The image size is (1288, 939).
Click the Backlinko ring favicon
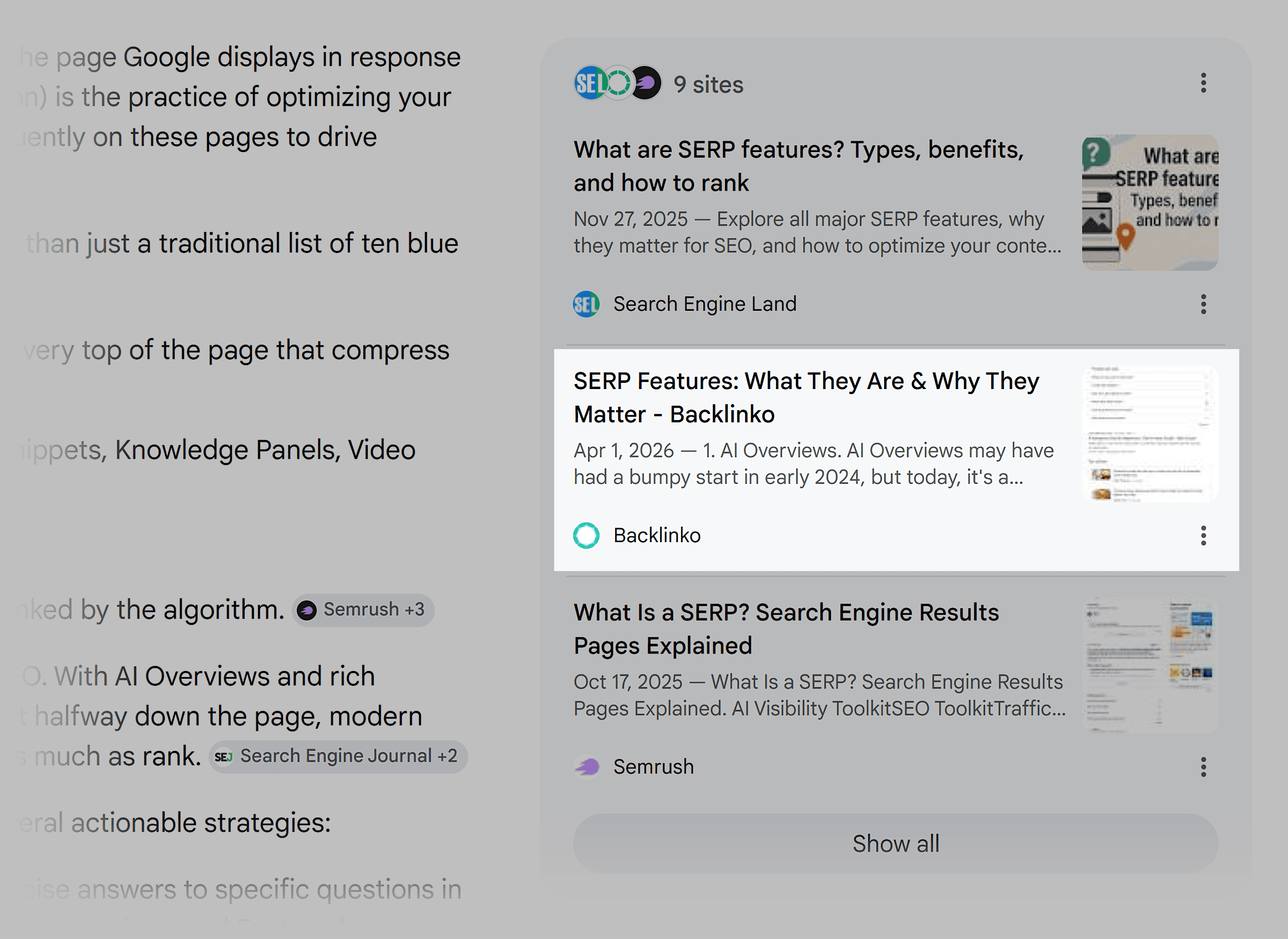(586, 535)
